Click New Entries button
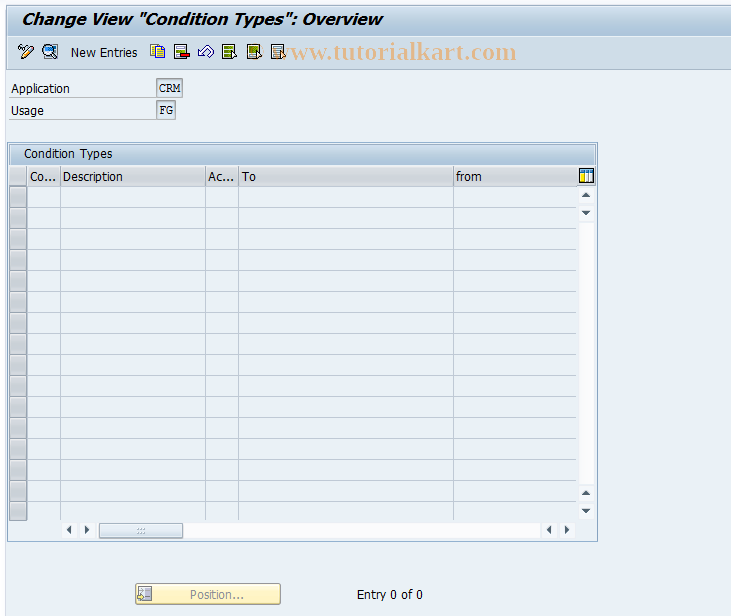Image resolution: width=731 pixels, height=616 pixels. (x=104, y=53)
